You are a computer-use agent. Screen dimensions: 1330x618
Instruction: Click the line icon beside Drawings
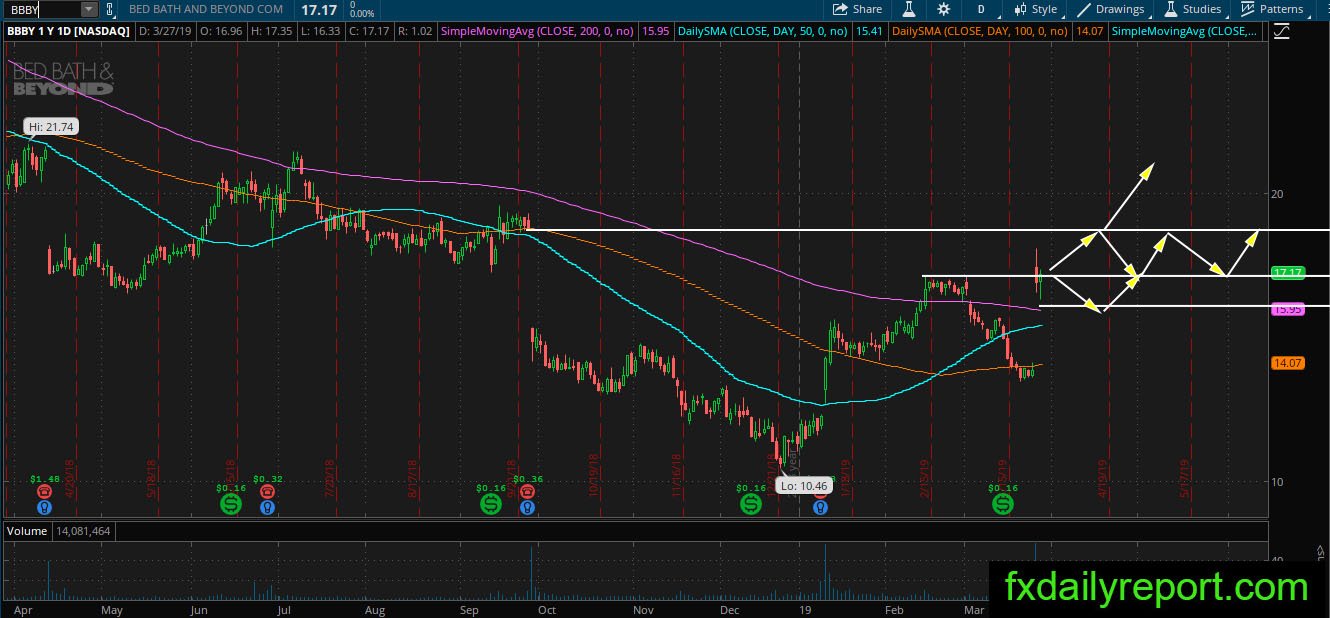pyautogui.click(x=1083, y=9)
